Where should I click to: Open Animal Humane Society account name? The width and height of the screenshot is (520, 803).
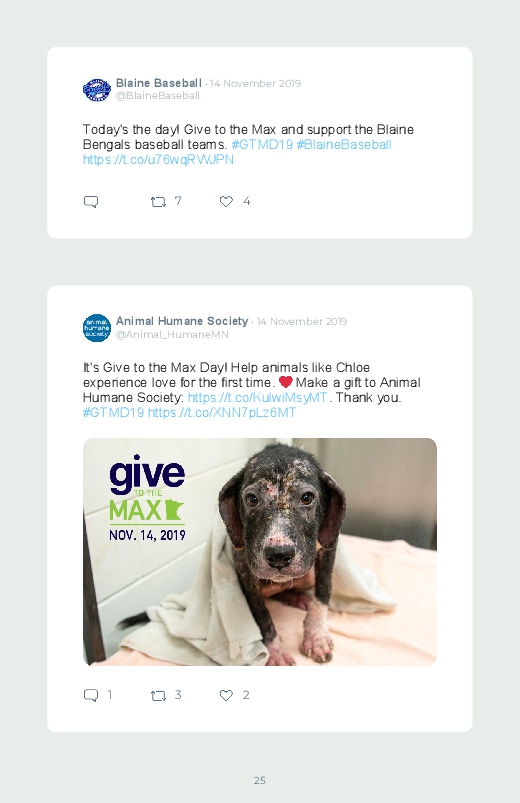[x=182, y=321]
